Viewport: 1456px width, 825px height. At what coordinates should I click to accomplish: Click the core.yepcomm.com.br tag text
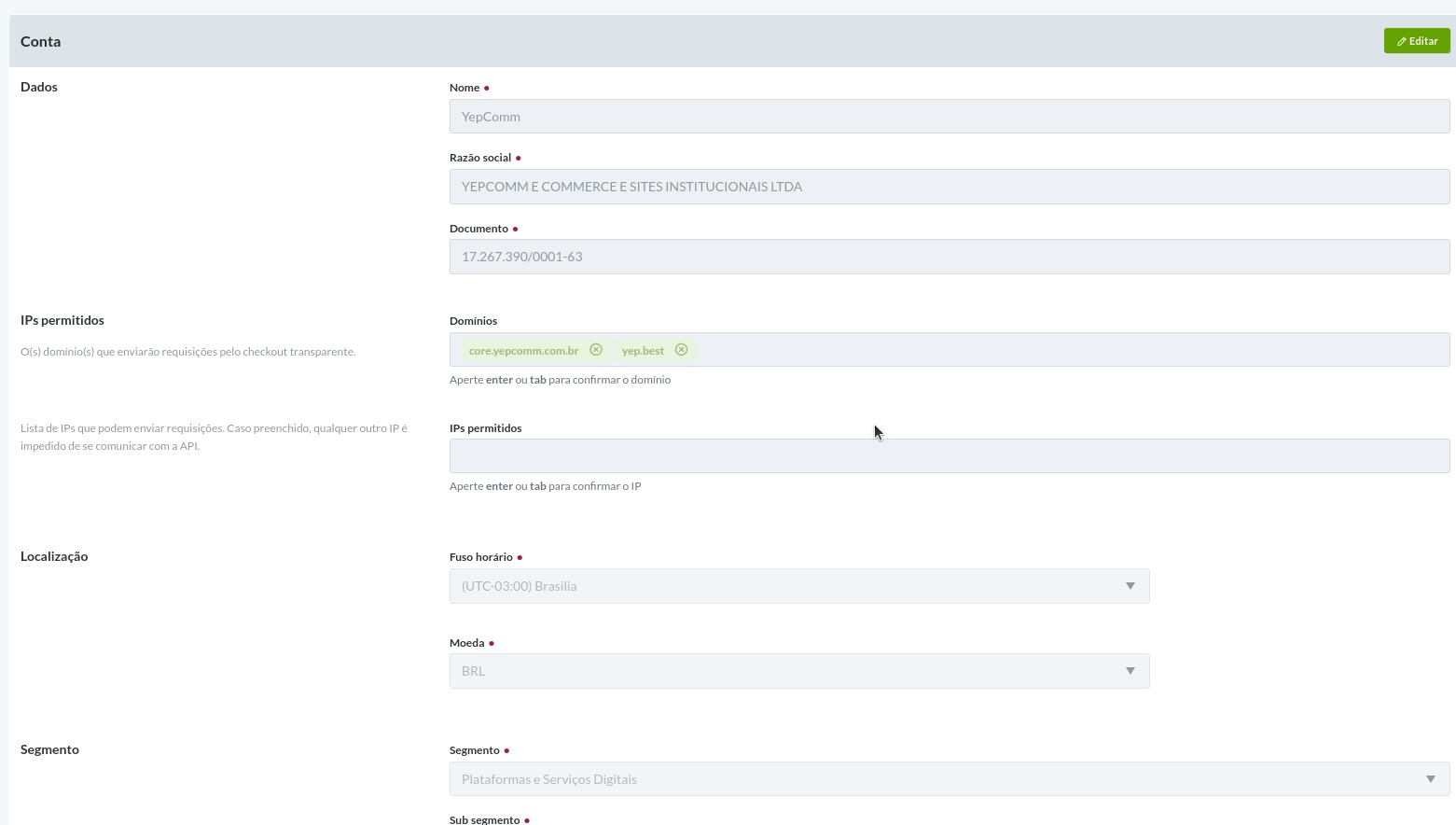pyautogui.click(x=523, y=351)
